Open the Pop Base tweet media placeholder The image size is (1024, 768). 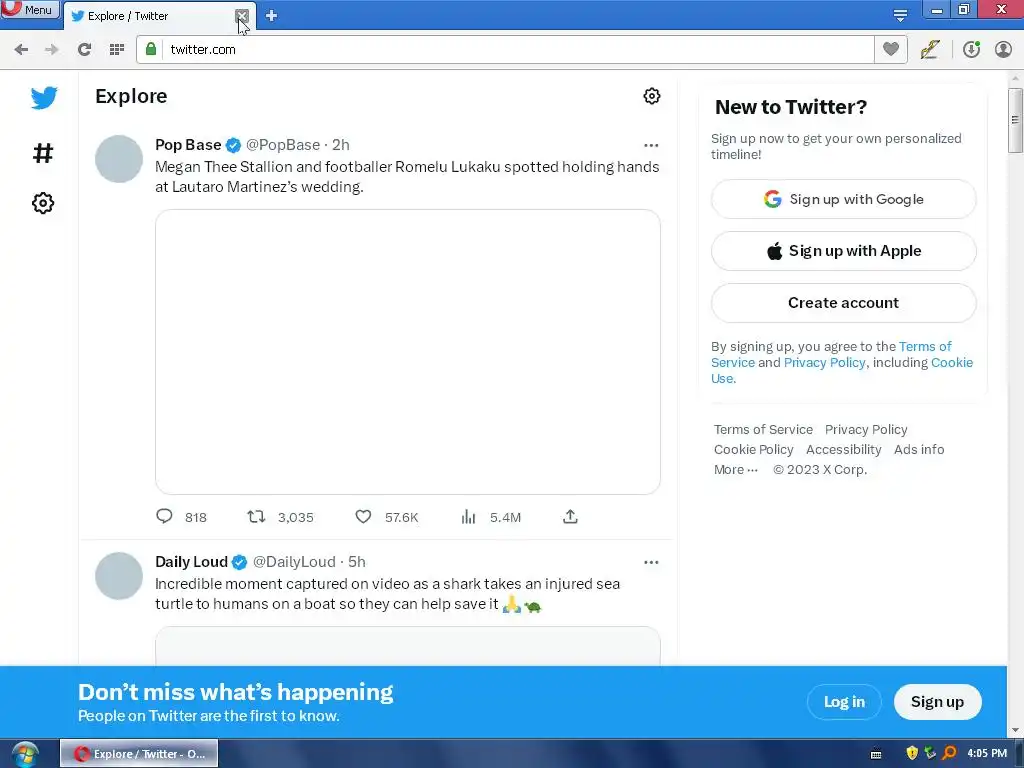(x=408, y=352)
